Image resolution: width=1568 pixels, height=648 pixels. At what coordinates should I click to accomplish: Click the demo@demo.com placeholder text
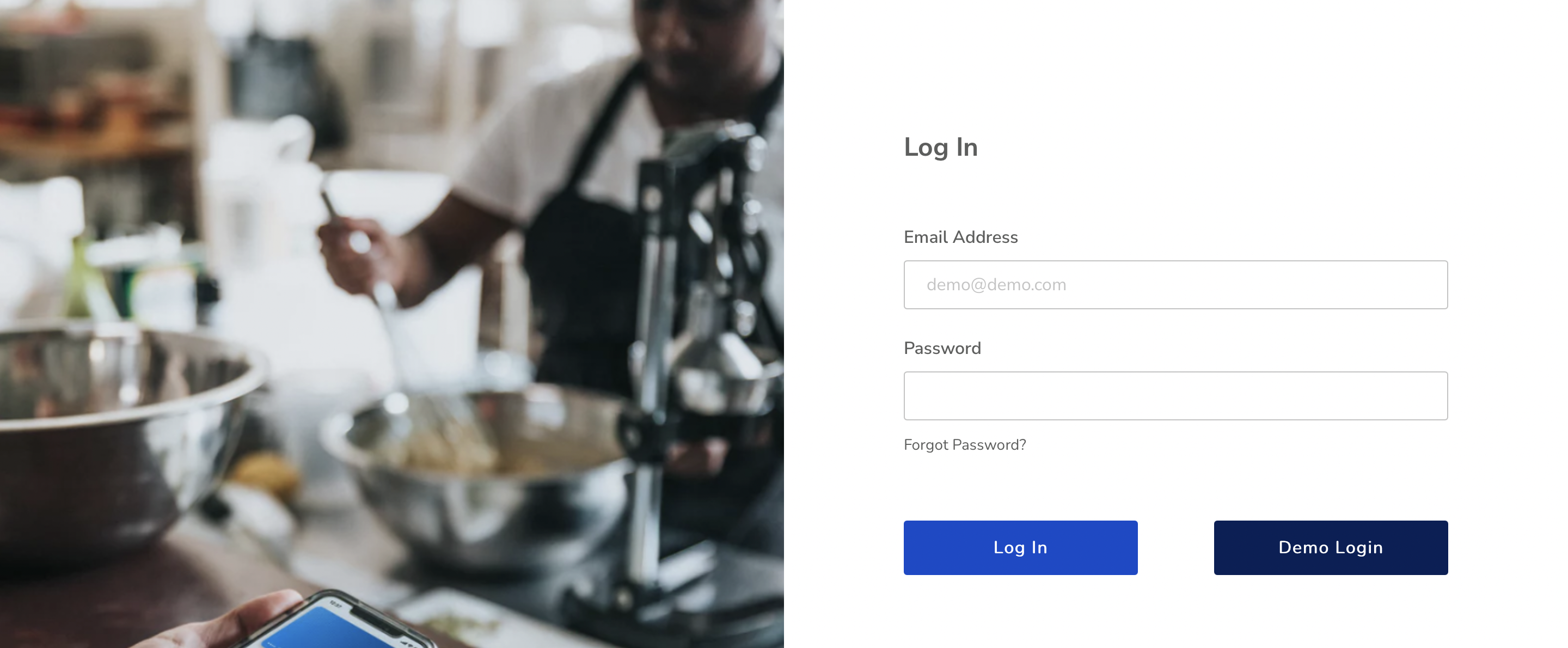click(996, 285)
